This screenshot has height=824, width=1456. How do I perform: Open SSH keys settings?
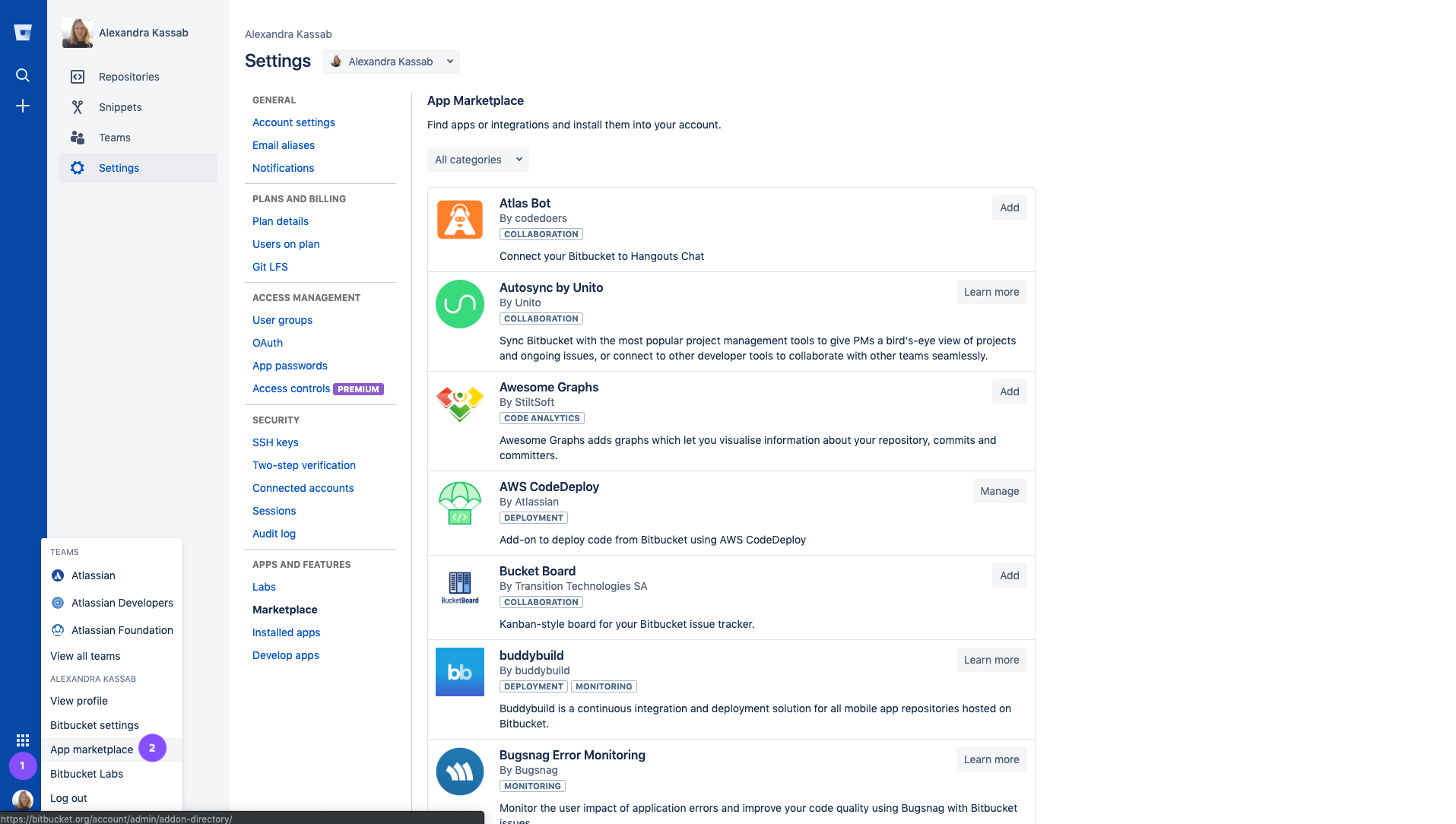[x=275, y=442]
